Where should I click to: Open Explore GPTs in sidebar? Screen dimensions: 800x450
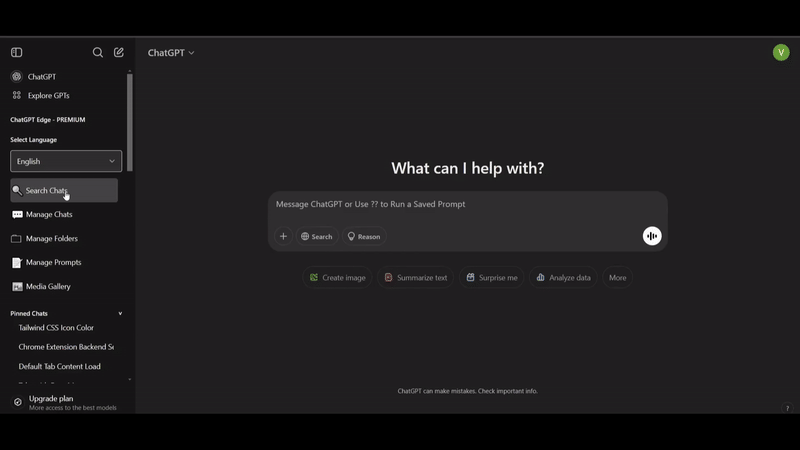pyautogui.click(x=41, y=95)
